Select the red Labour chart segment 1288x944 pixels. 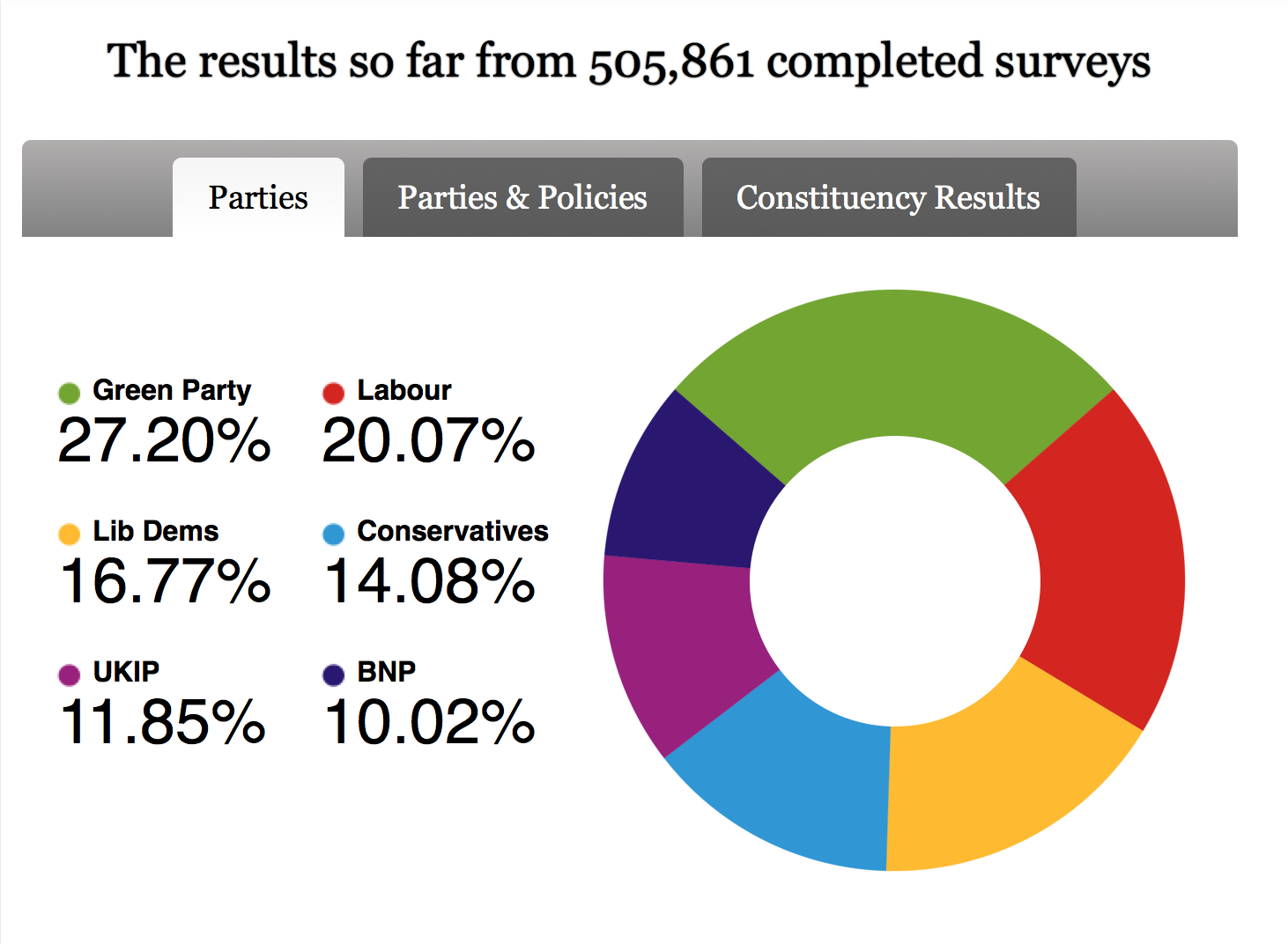1108,564
